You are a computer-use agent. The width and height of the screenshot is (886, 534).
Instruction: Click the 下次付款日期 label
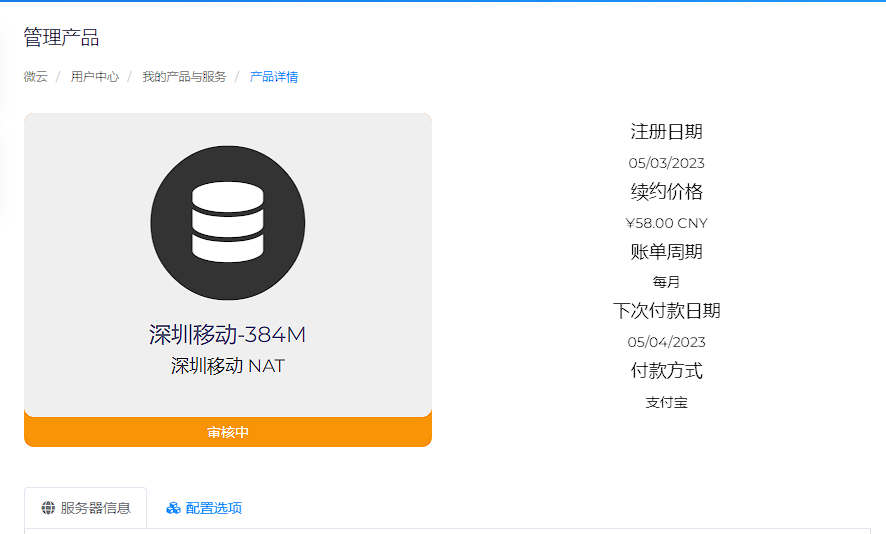coord(667,311)
